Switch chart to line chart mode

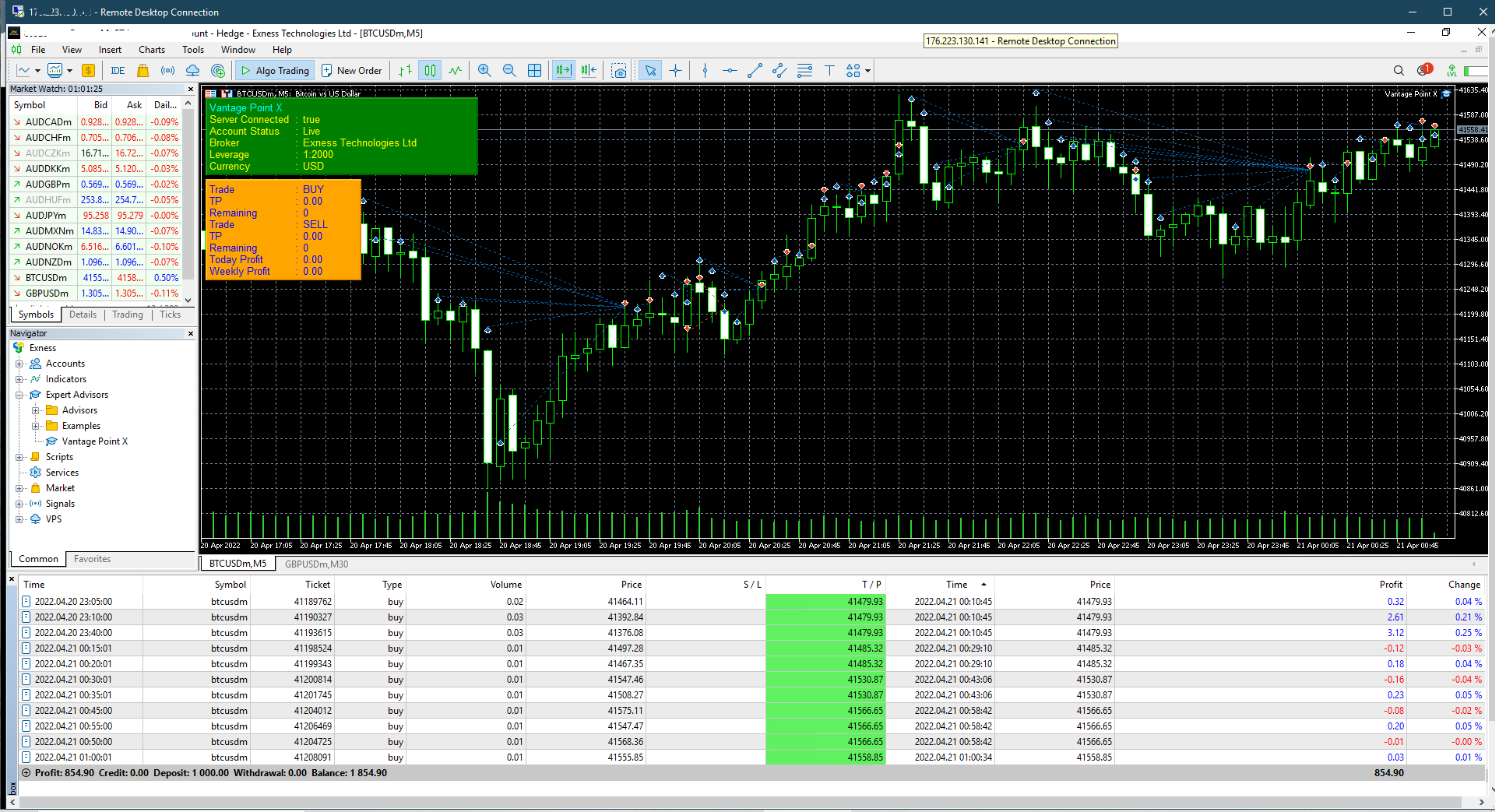455,70
